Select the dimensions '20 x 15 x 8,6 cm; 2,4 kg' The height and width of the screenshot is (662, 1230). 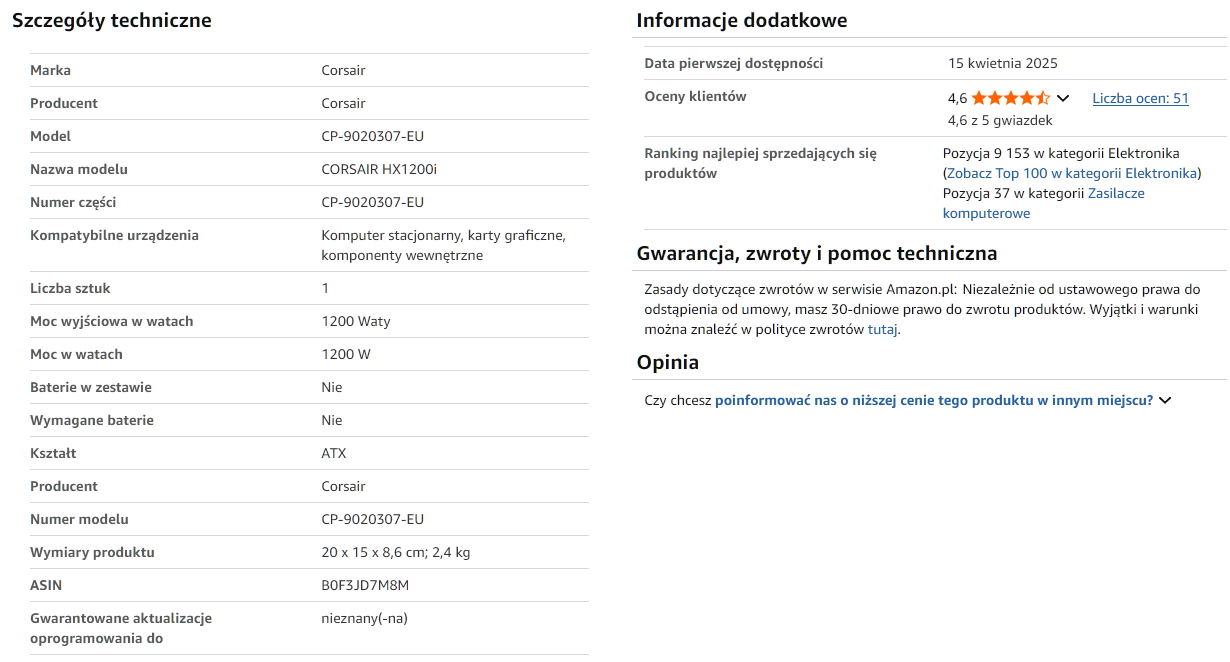click(396, 552)
